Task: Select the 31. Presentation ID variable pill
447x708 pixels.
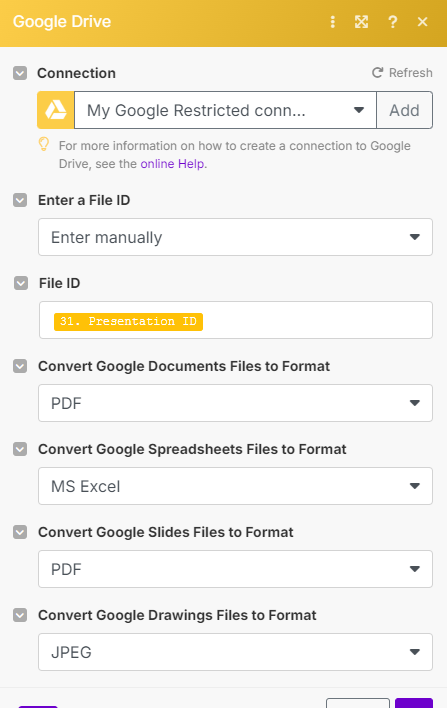Action: coord(128,321)
